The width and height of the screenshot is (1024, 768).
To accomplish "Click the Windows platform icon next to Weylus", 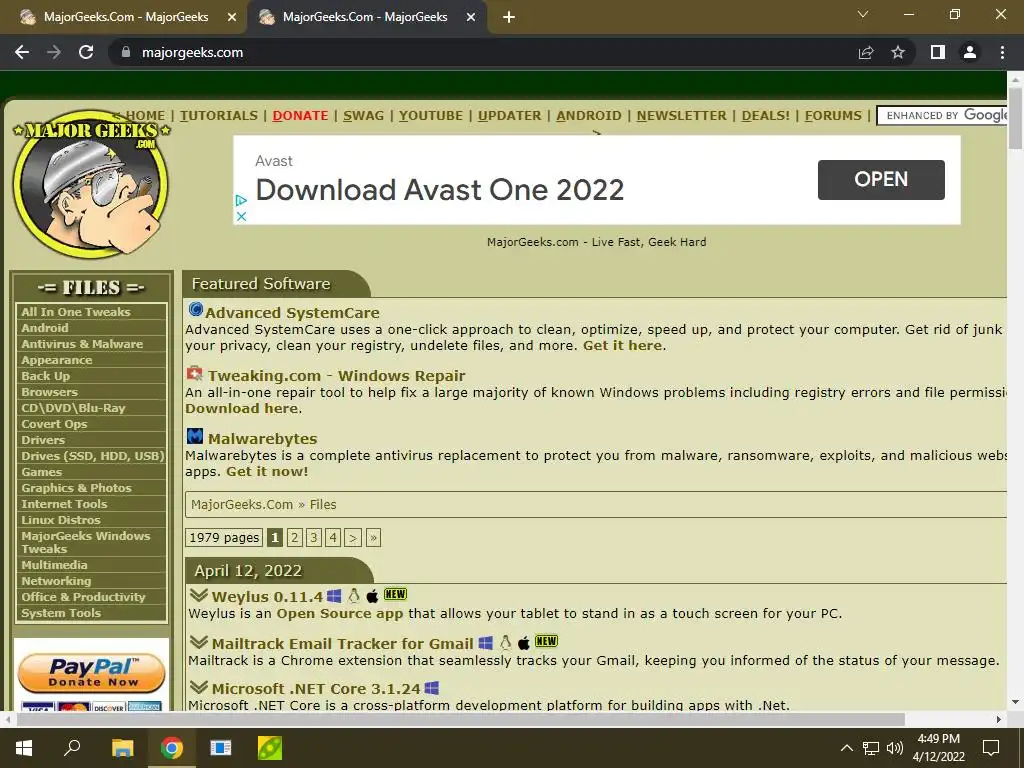I will 334,596.
